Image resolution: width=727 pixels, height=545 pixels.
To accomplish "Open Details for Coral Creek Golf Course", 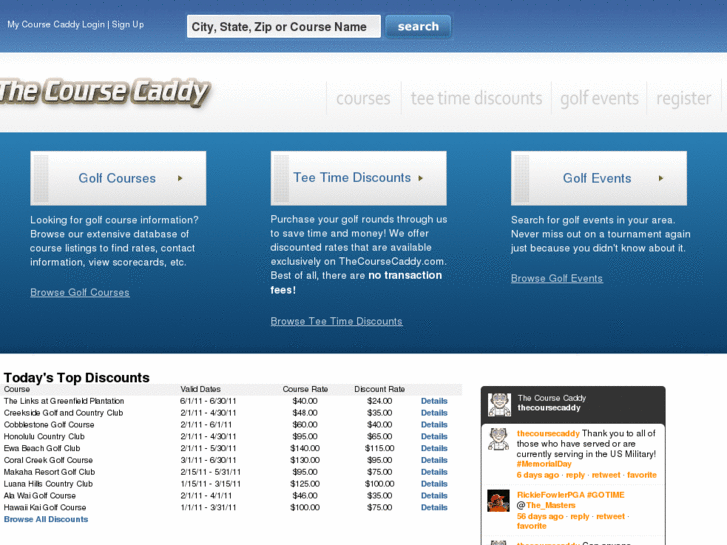I will tap(434, 460).
